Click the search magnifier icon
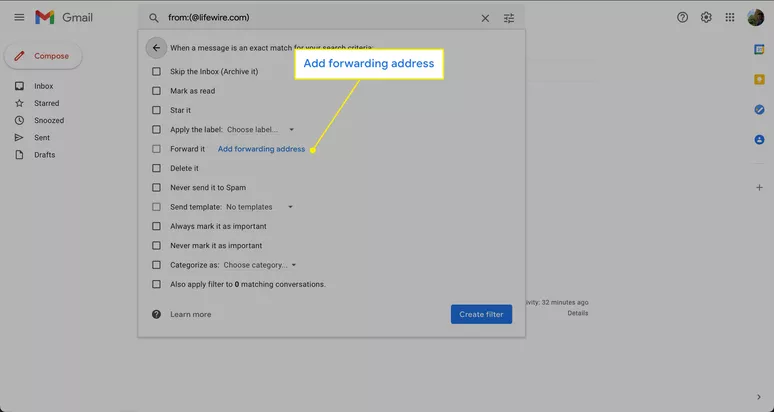 [x=154, y=18]
